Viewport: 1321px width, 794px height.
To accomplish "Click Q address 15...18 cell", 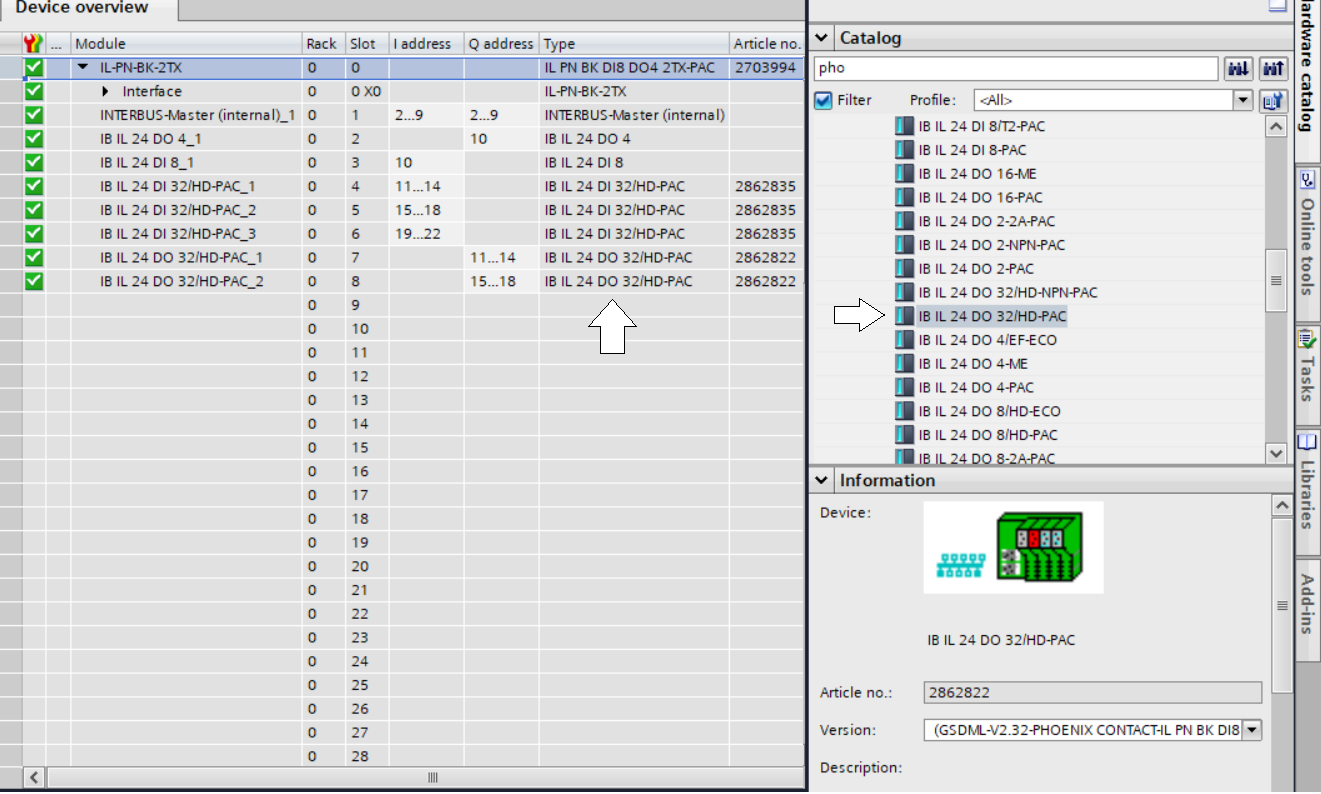I will [501, 281].
